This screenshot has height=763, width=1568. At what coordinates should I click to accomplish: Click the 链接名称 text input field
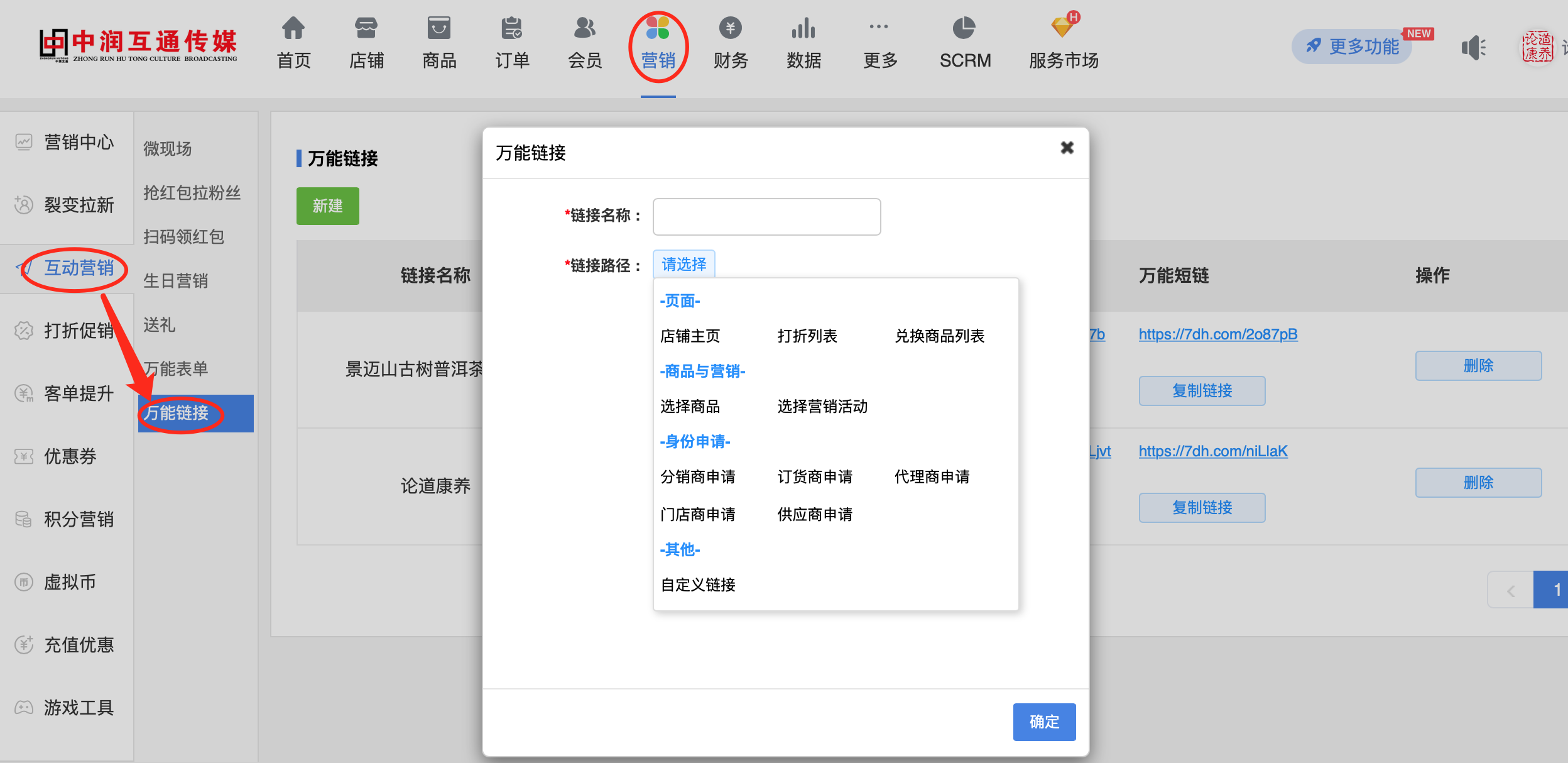click(x=766, y=217)
